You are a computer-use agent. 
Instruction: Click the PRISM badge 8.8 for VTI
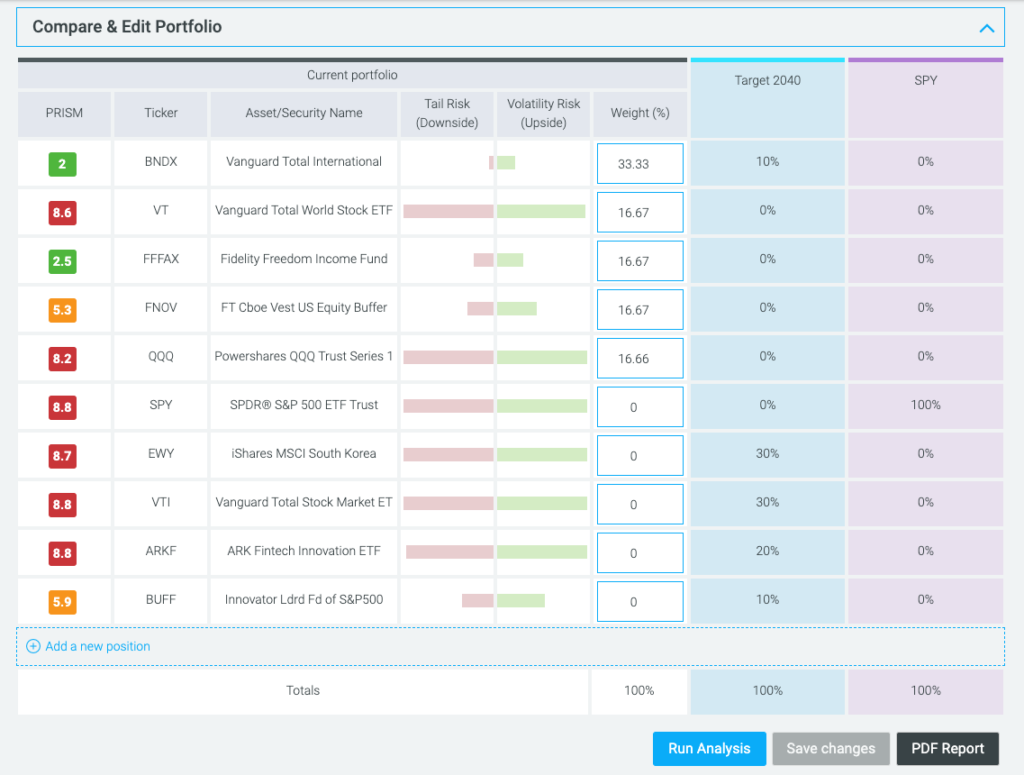click(x=63, y=505)
